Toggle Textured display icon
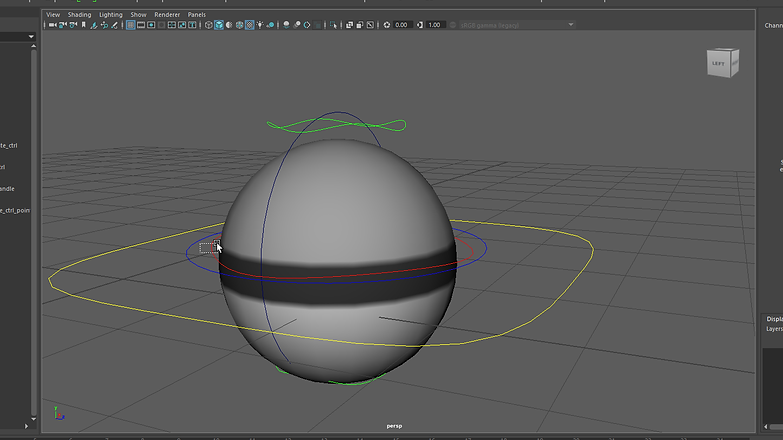 [x=250, y=25]
